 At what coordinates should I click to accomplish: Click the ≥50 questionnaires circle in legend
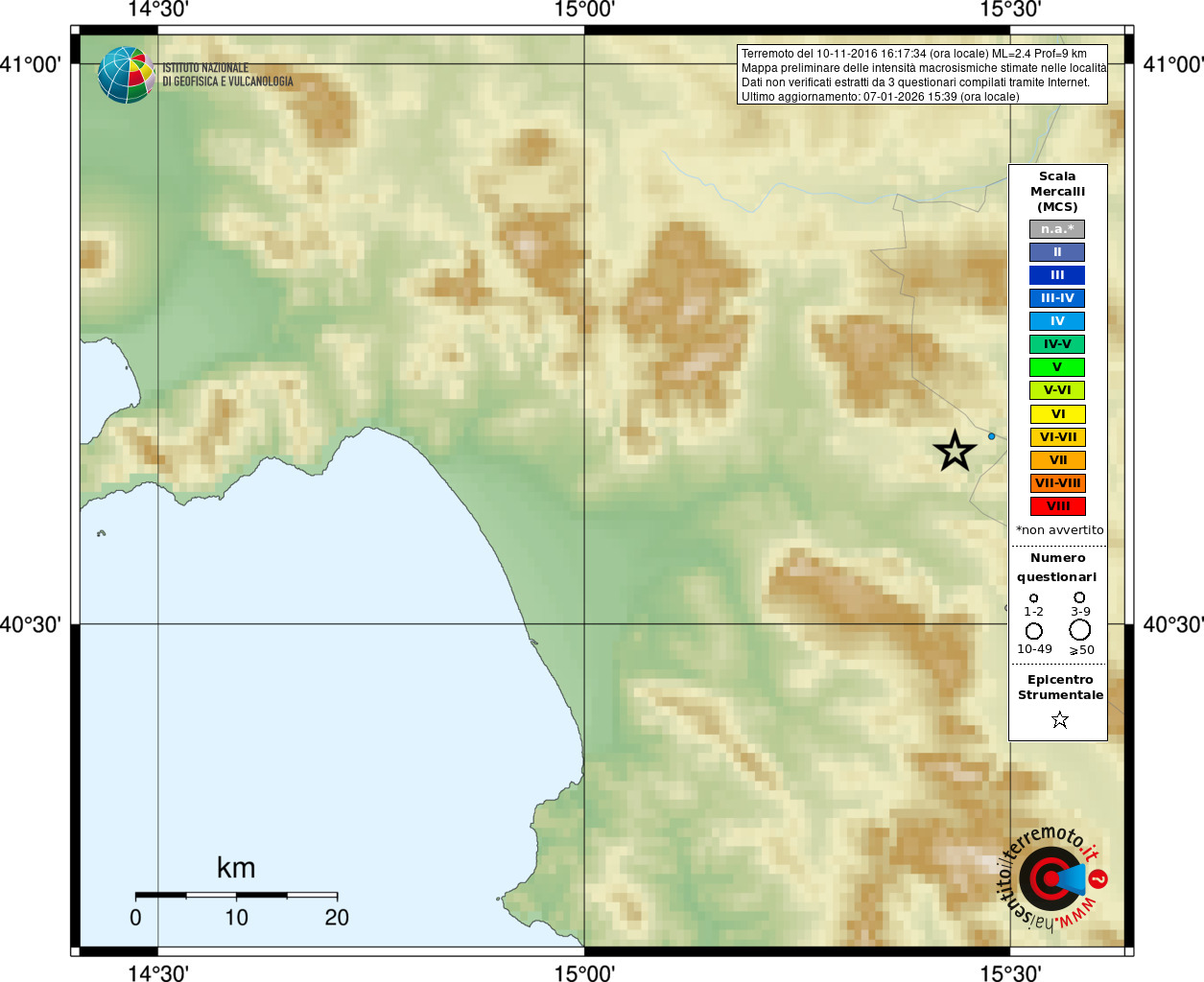(1080, 630)
